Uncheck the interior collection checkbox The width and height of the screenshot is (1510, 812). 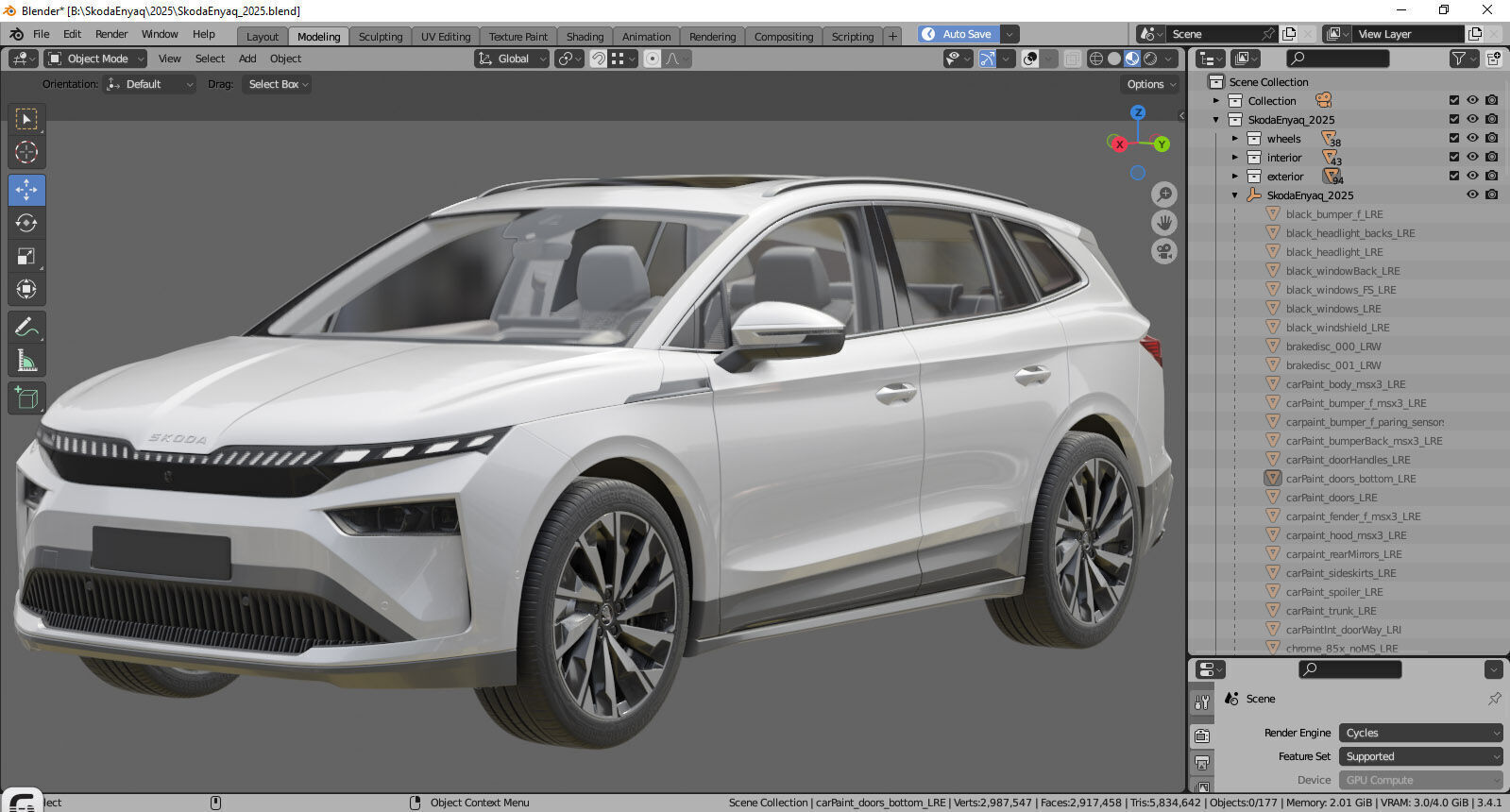click(x=1454, y=157)
